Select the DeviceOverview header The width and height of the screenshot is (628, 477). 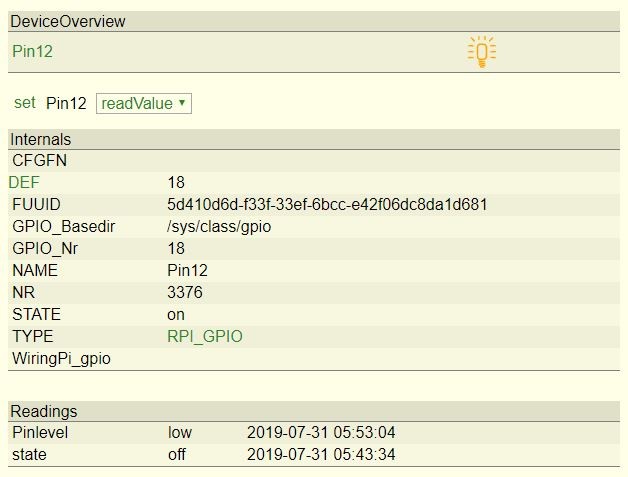point(68,21)
